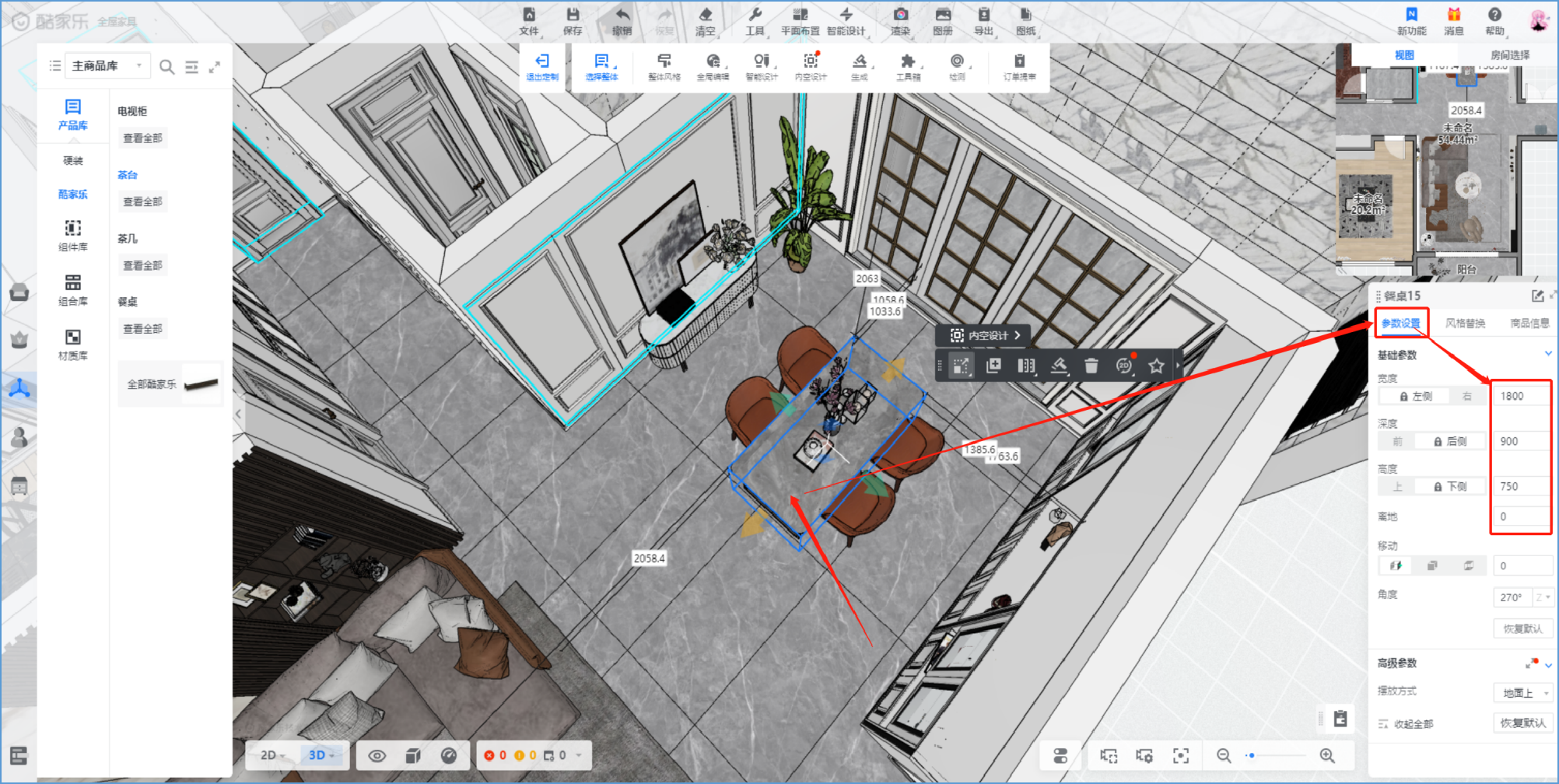Expand the error counts dropdown arrow
The width and height of the screenshot is (1559, 784).
(579, 755)
